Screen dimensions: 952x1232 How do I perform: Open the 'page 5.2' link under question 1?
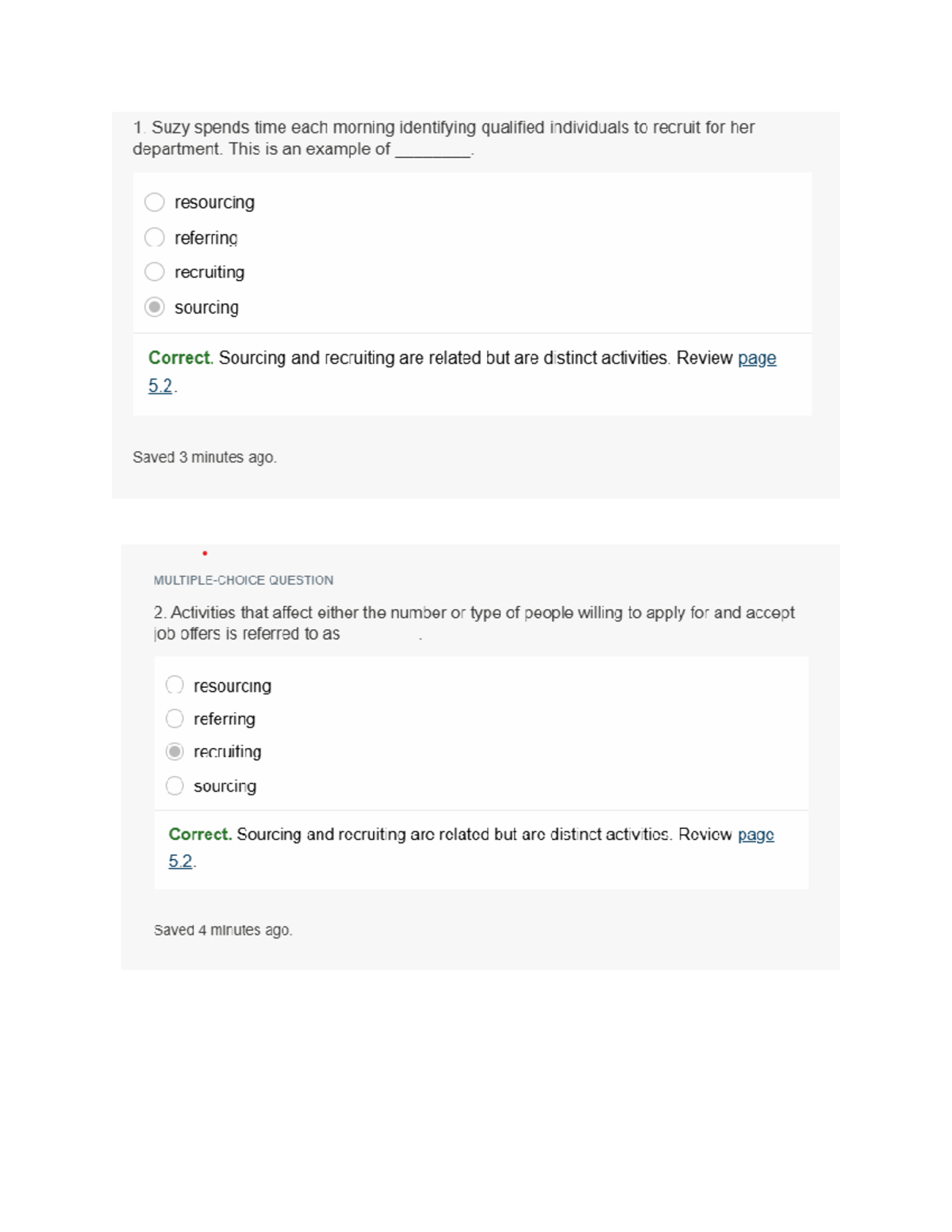click(x=756, y=359)
